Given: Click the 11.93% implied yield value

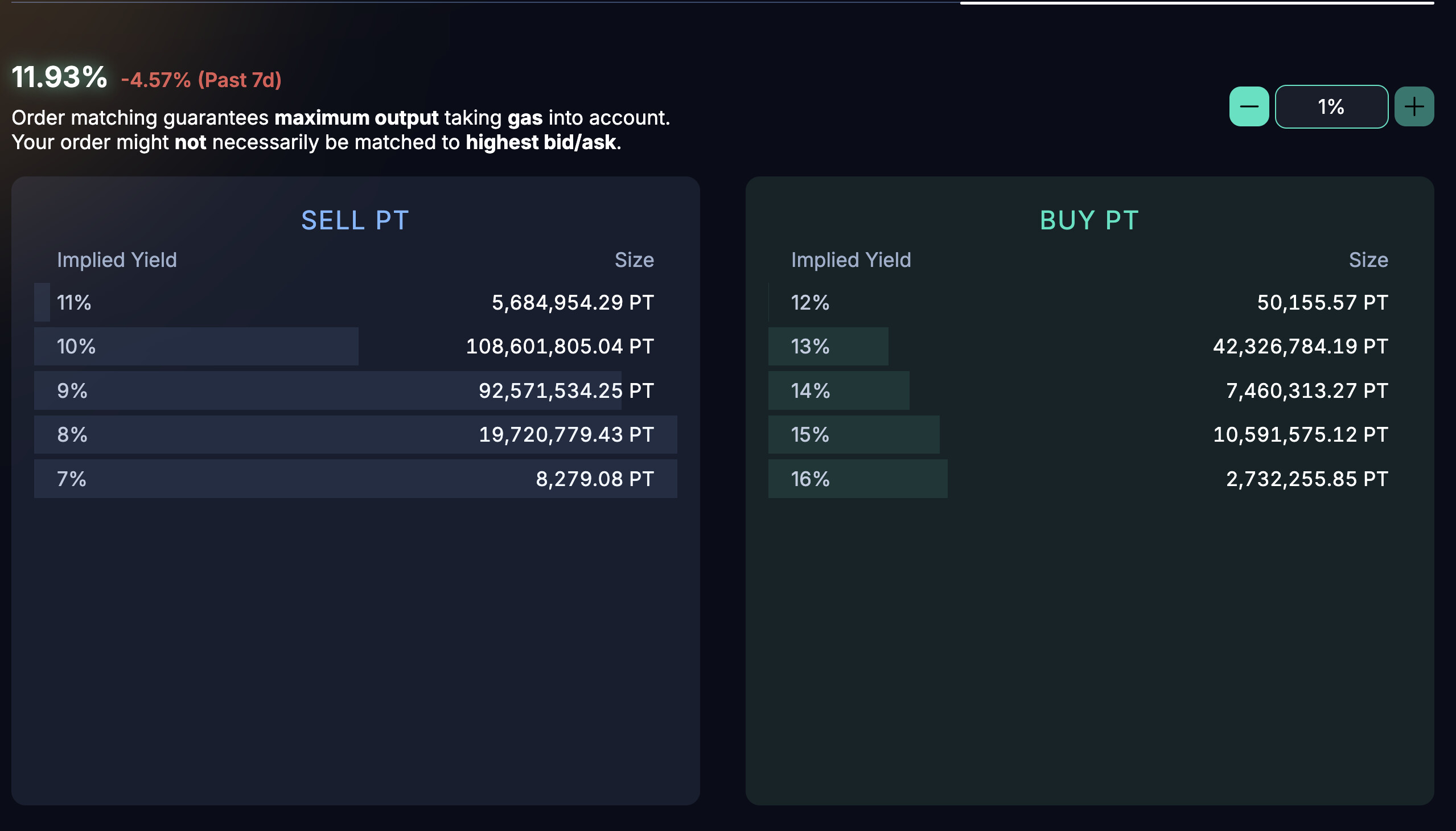Looking at the screenshot, I should coord(59,77).
